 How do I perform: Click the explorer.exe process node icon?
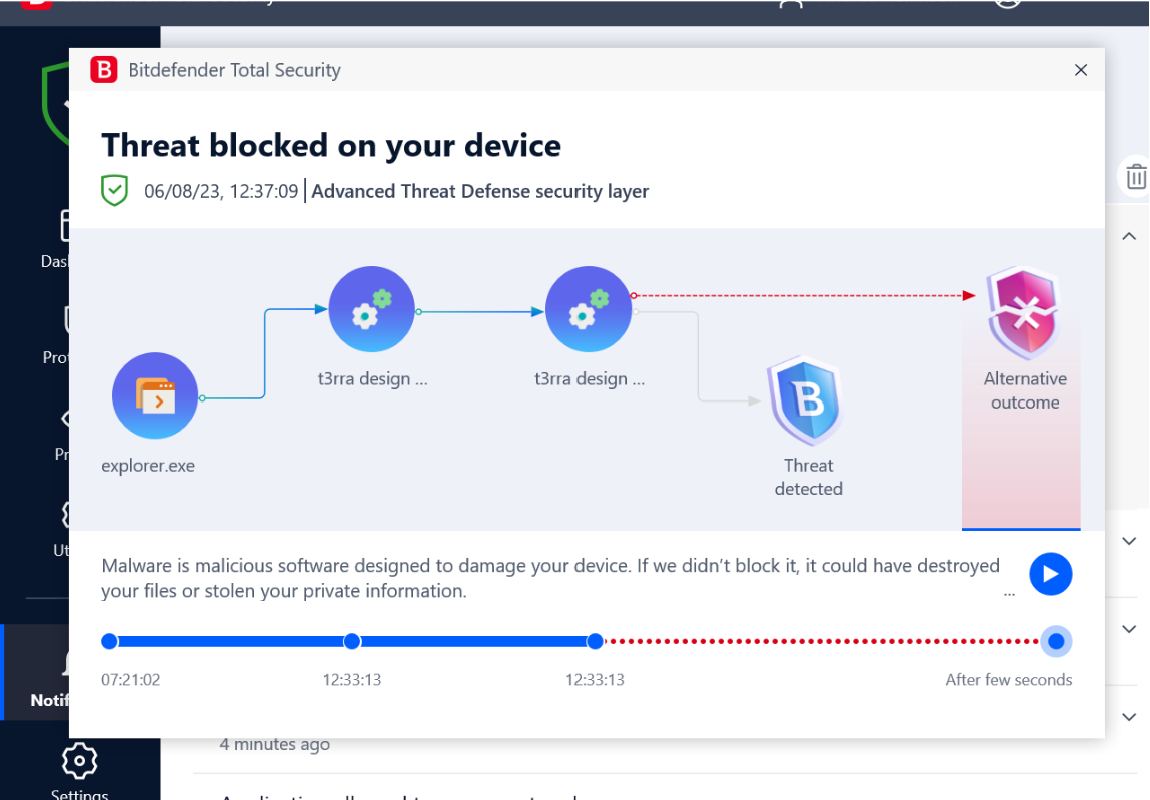[x=155, y=396]
